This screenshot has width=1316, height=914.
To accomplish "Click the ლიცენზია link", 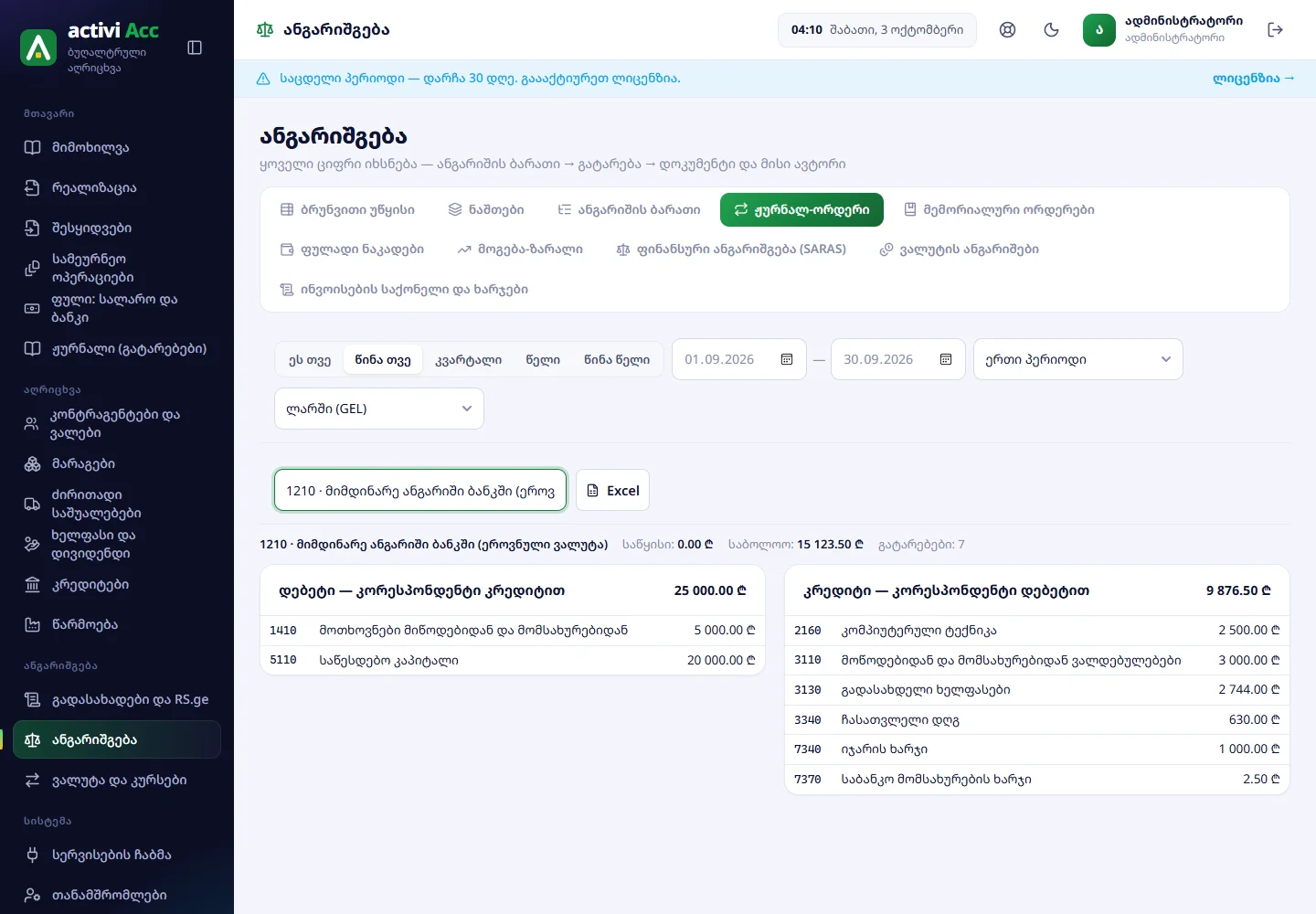I will 1254,79.
